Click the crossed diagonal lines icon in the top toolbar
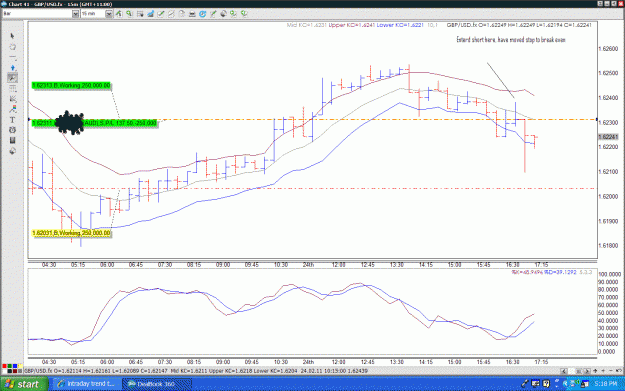 [171, 14]
